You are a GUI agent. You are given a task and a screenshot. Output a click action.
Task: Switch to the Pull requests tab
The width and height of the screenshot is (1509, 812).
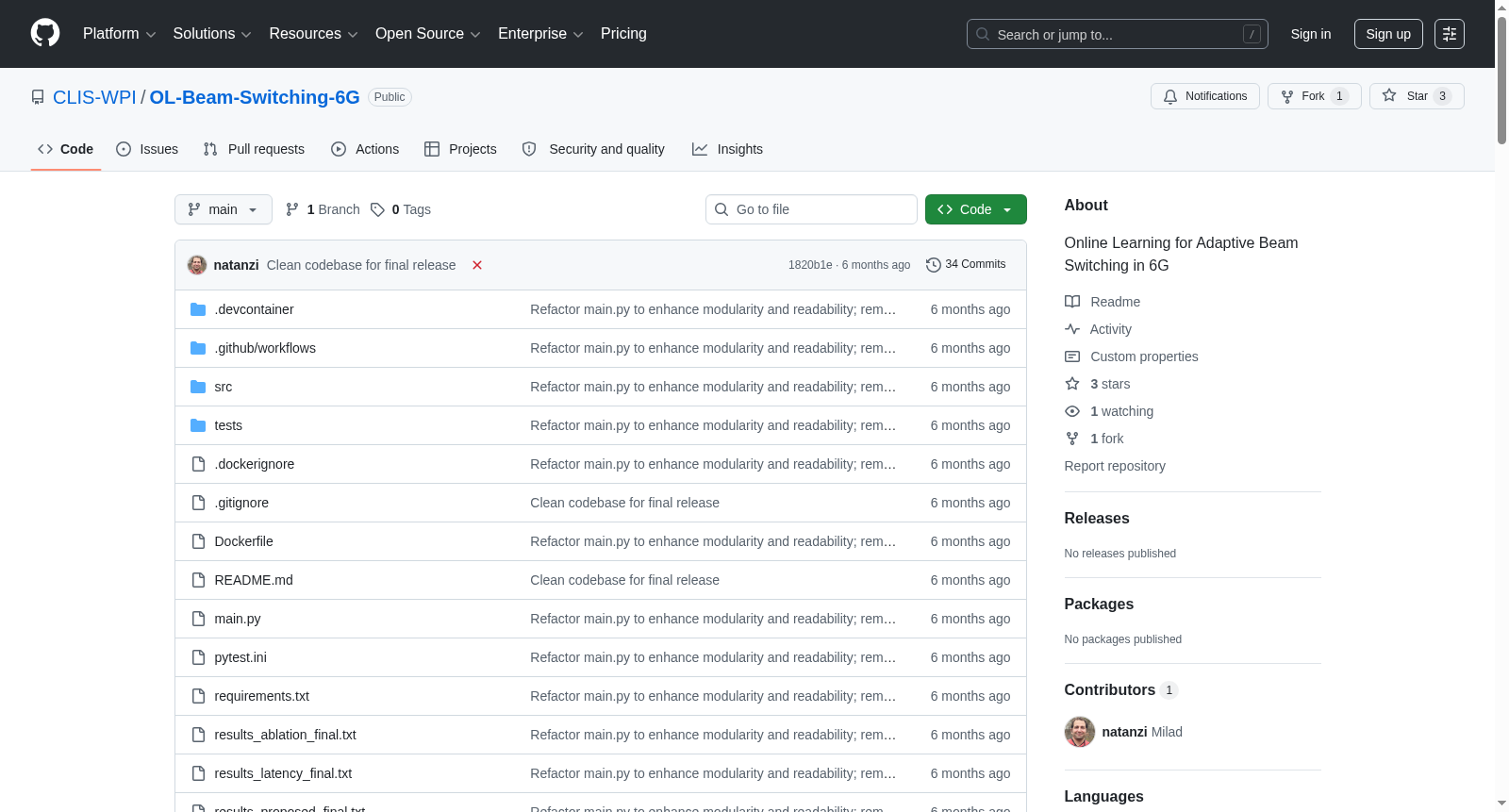click(254, 149)
